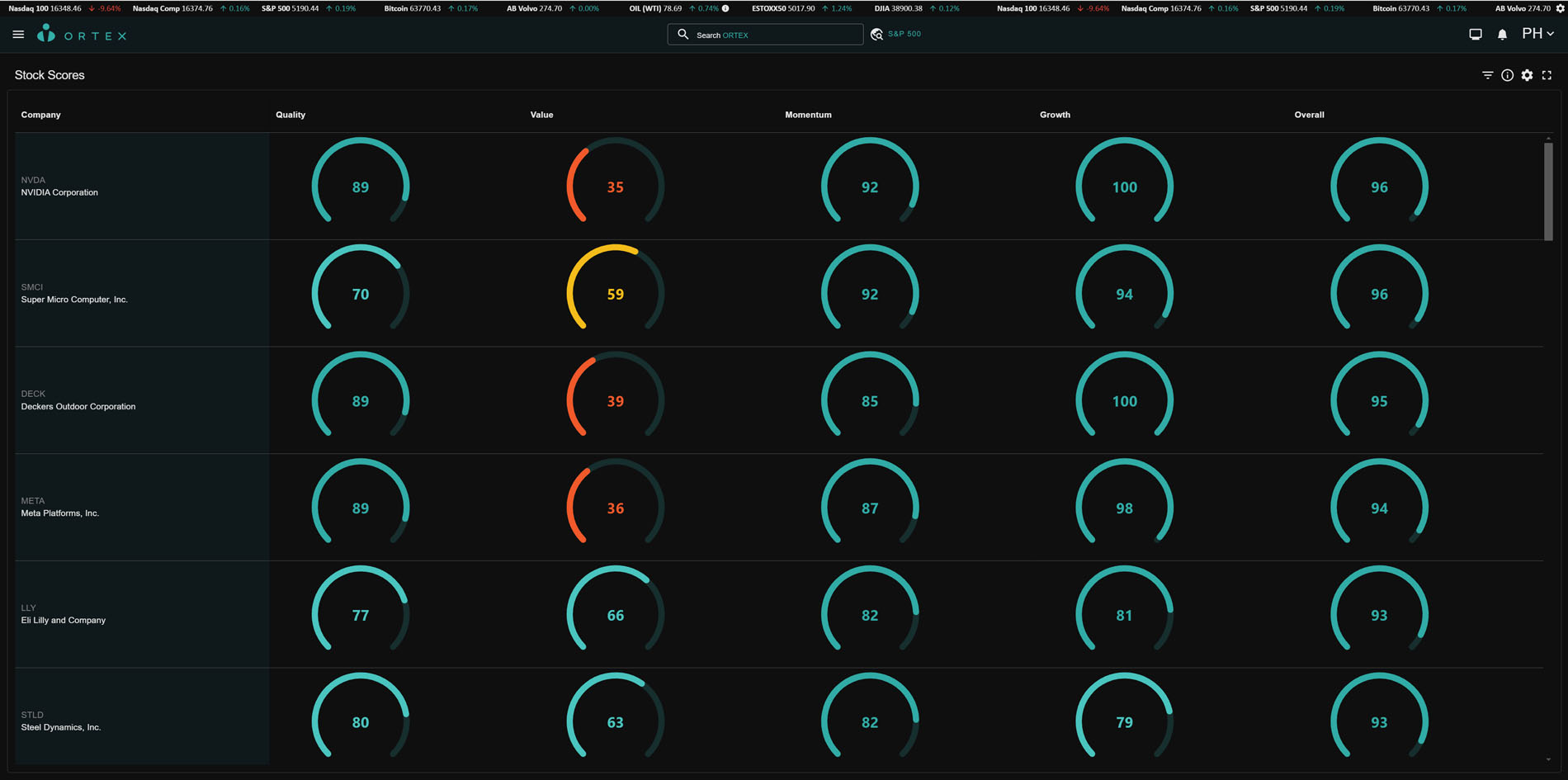Viewport: 1568px width, 780px height.
Task: Expand the PH user account dropdown
Action: click(1537, 34)
